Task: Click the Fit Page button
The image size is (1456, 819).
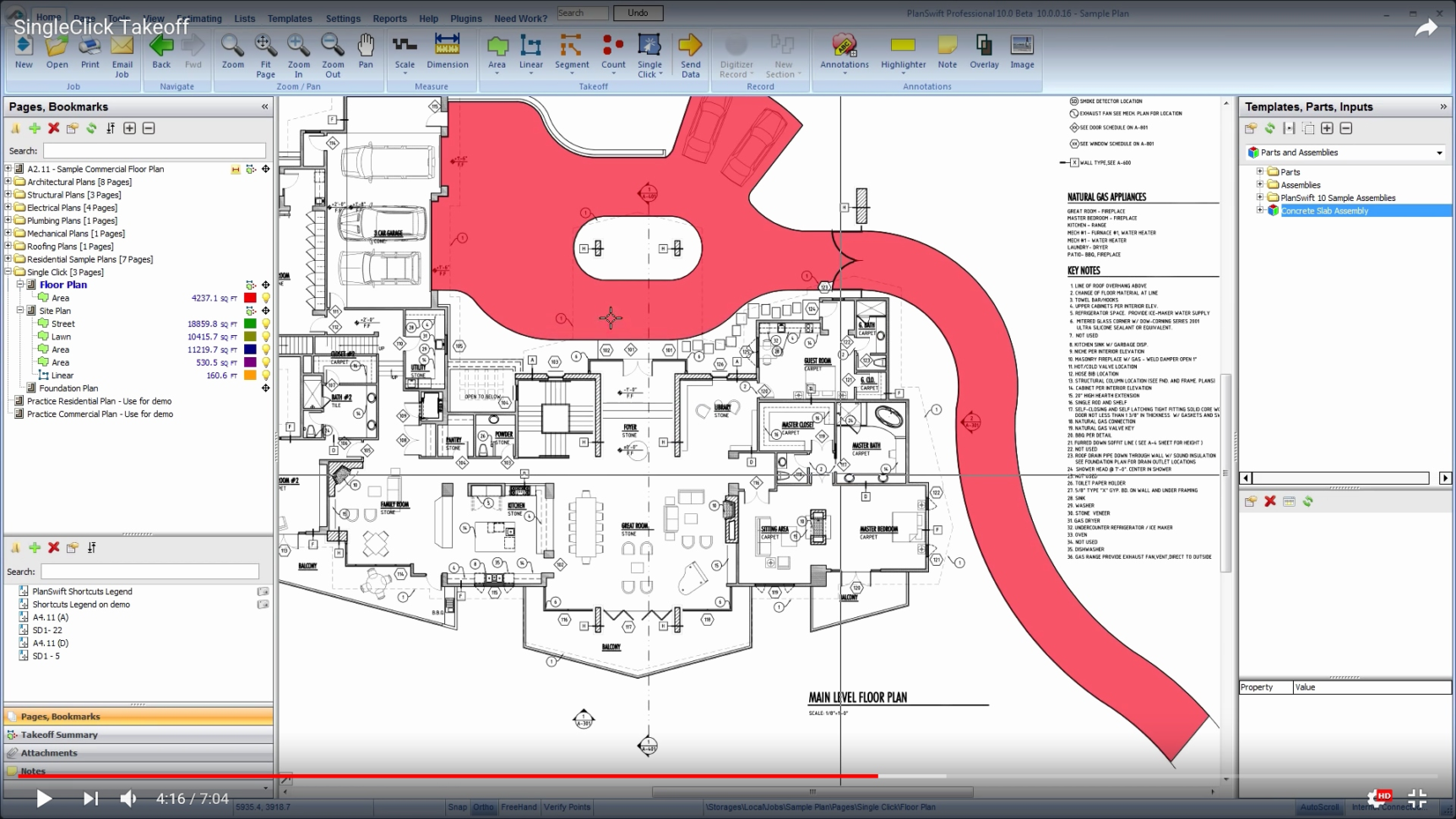Action: [x=265, y=53]
